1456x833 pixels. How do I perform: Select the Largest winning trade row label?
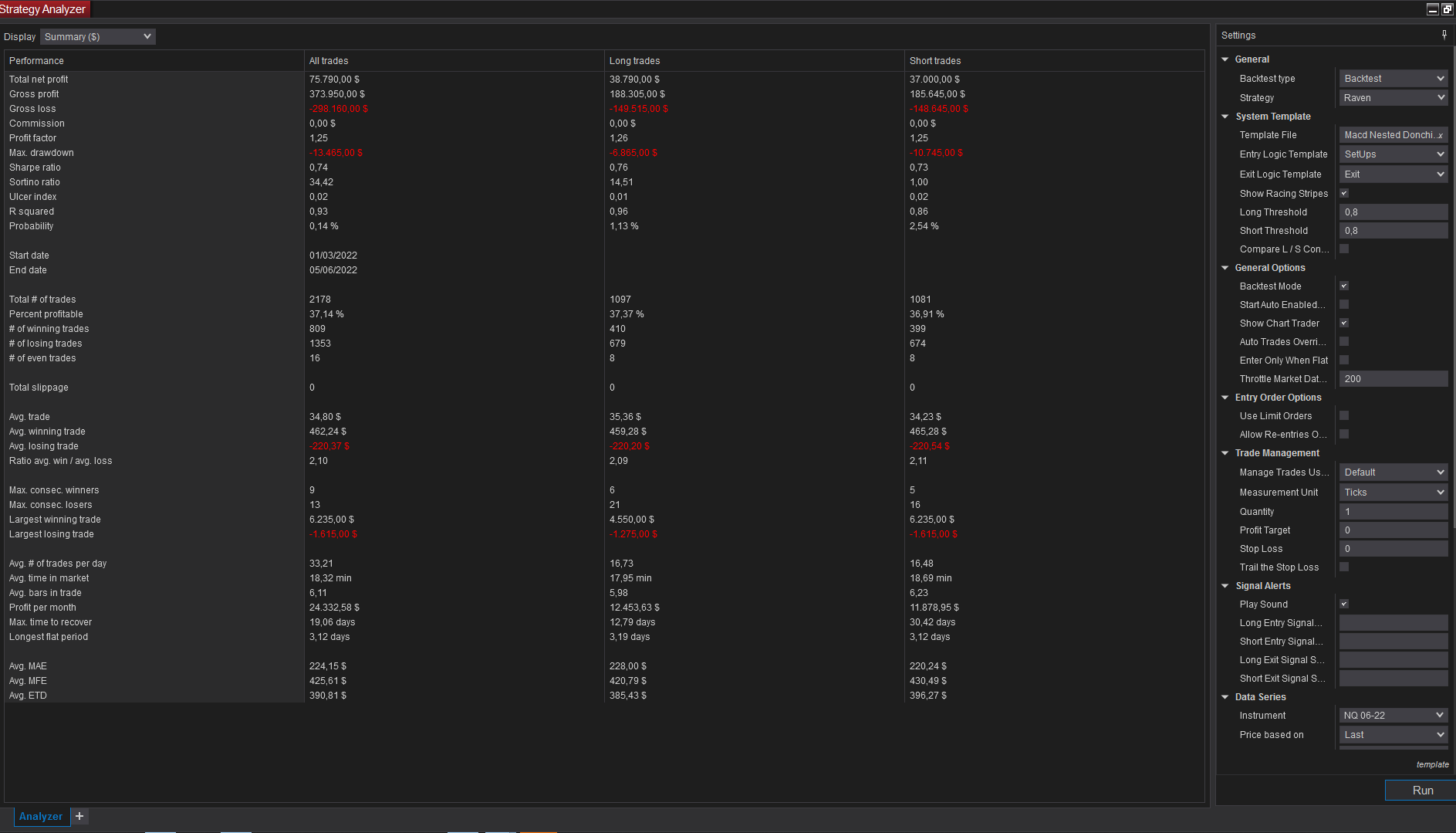[55, 520]
